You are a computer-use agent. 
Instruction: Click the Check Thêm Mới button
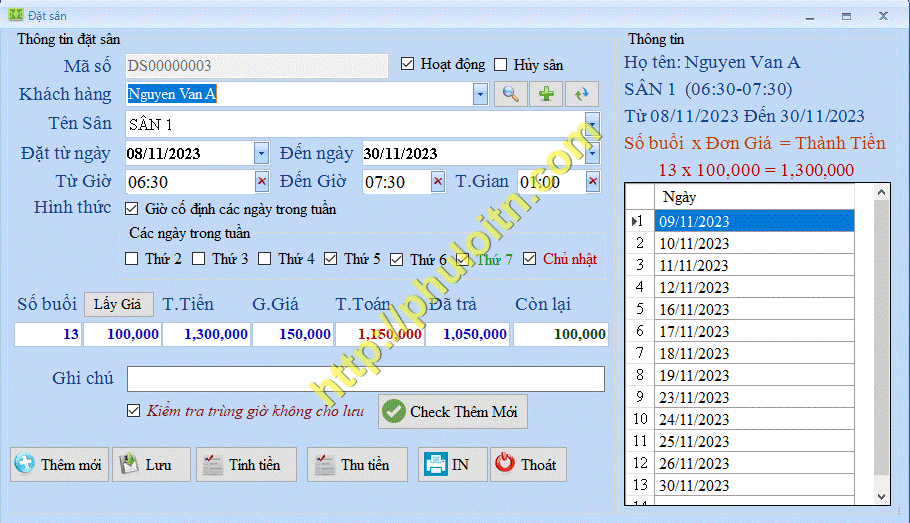(x=452, y=411)
